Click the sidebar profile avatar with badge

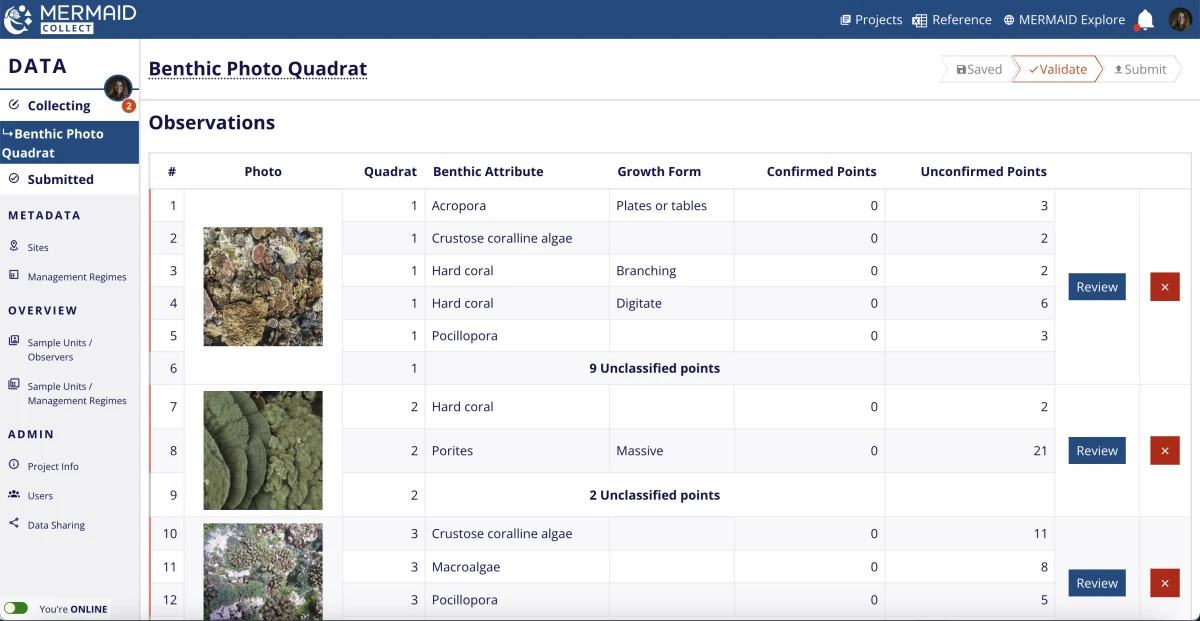tap(118, 88)
